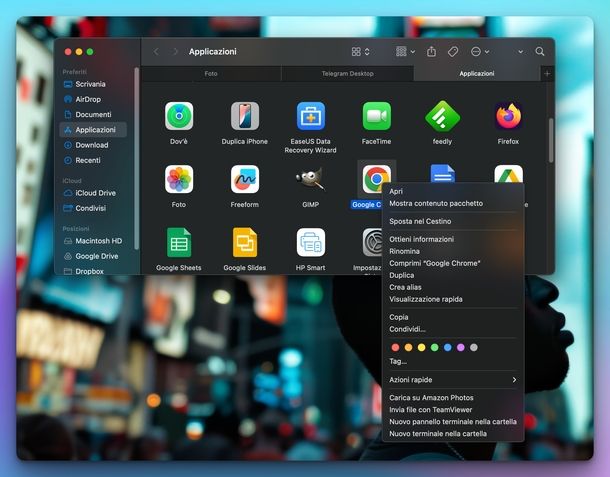
Task: Select the FaceTime app icon
Action: 376,116
